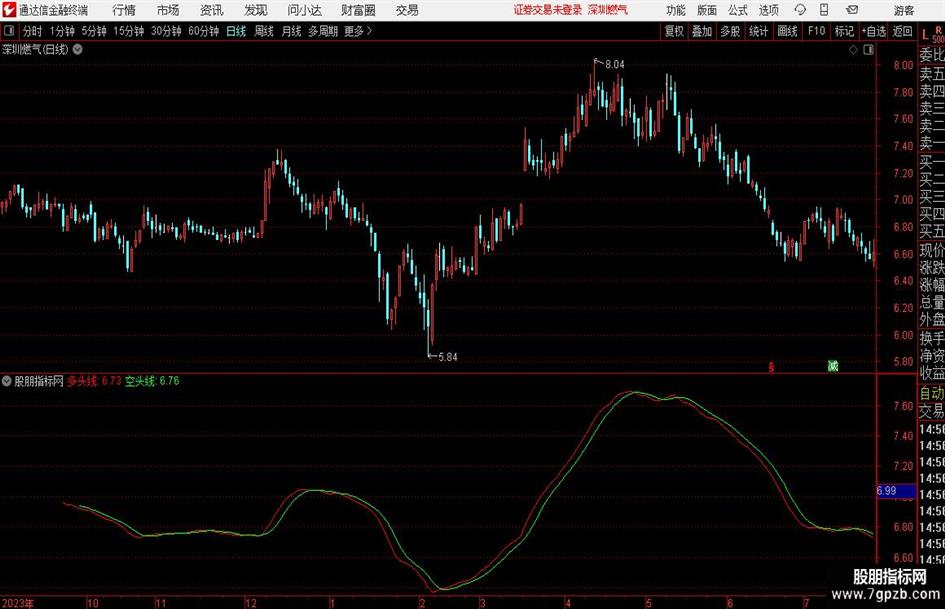Click the 空头线: 6.76 indicator value
This screenshot has width=945, height=609.
click(x=152, y=381)
